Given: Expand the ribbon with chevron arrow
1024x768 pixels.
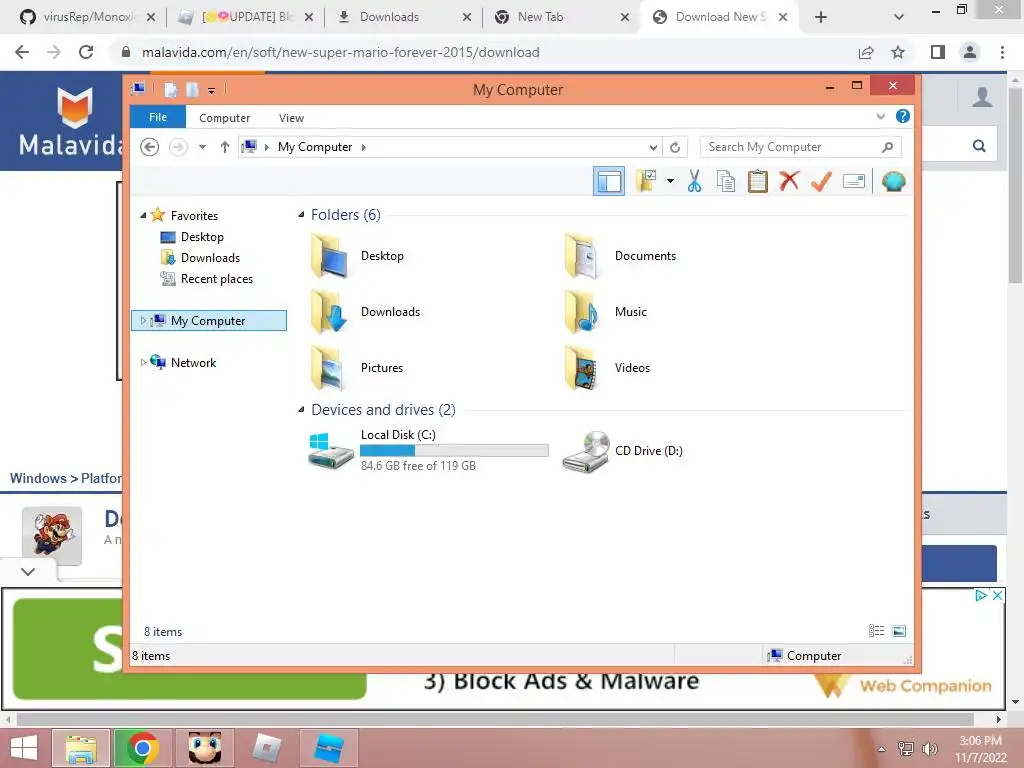Looking at the screenshot, I should pos(880,116).
